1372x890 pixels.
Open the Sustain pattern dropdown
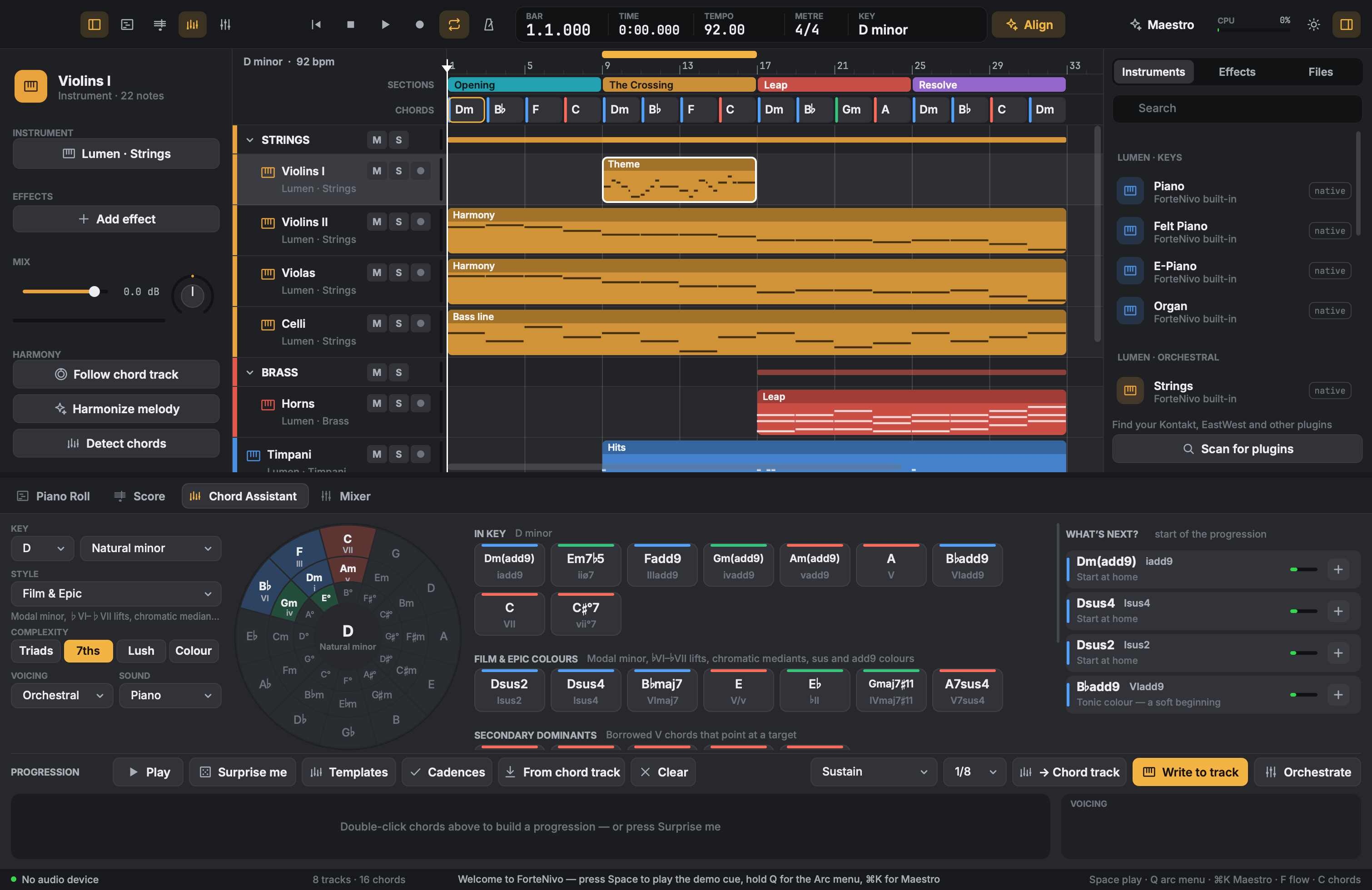(x=875, y=772)
